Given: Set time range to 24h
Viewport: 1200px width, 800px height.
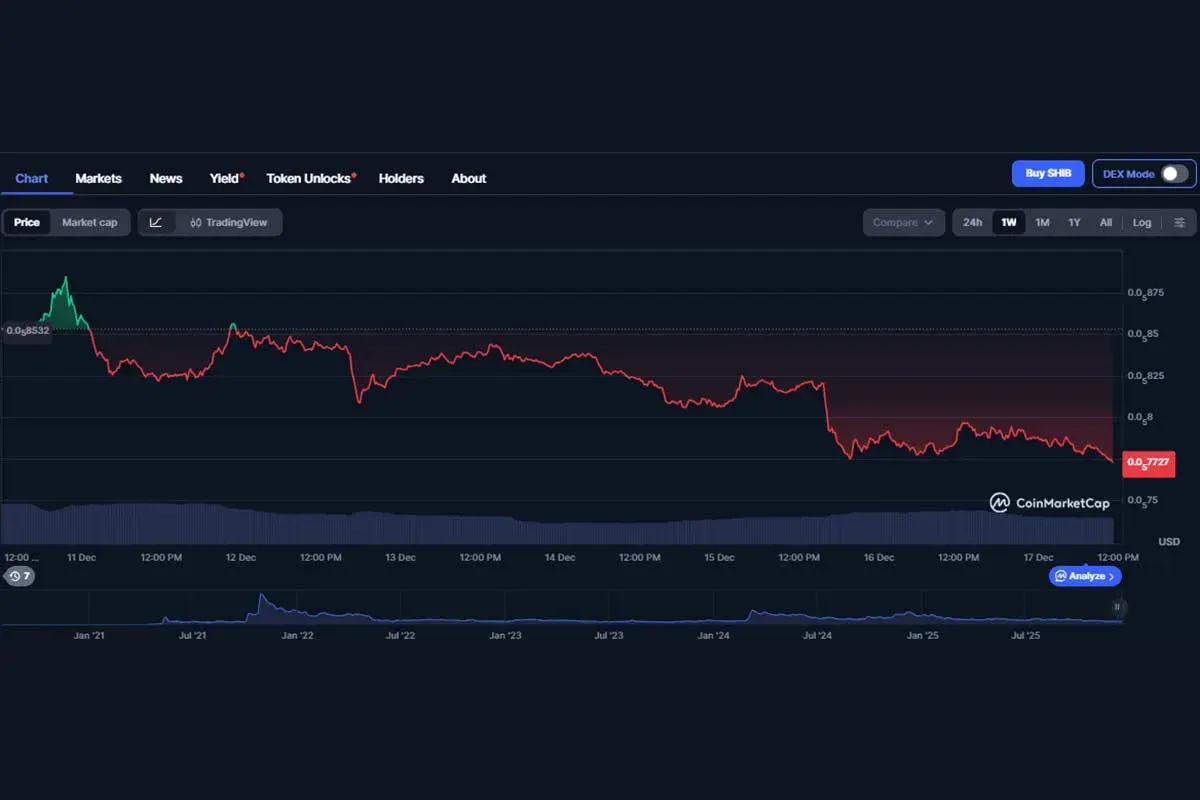Looking at the screenshot, I should coord(972,222).
